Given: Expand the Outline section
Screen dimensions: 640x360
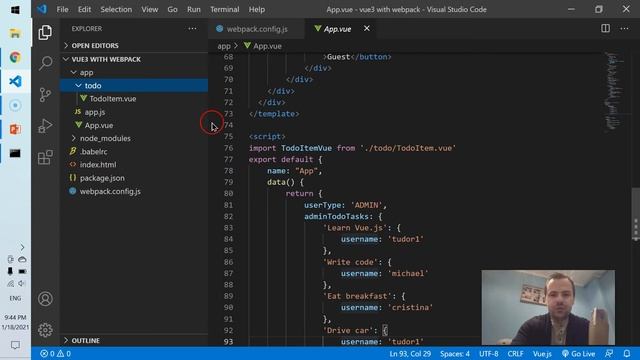Looking at the screenshot, I should (134, 340).
